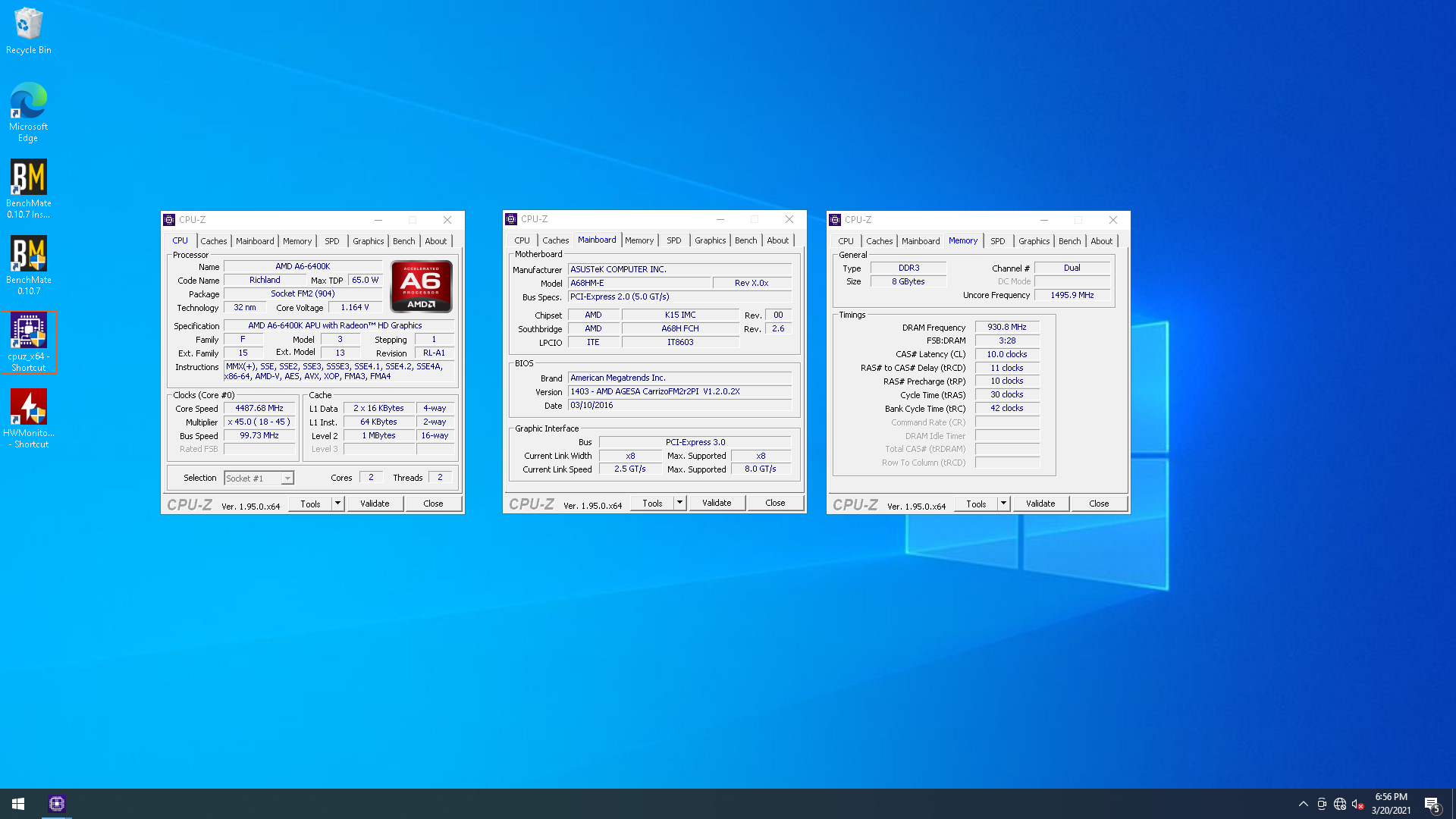Click Validate button in right CPU-Z window

(1040, 504)
